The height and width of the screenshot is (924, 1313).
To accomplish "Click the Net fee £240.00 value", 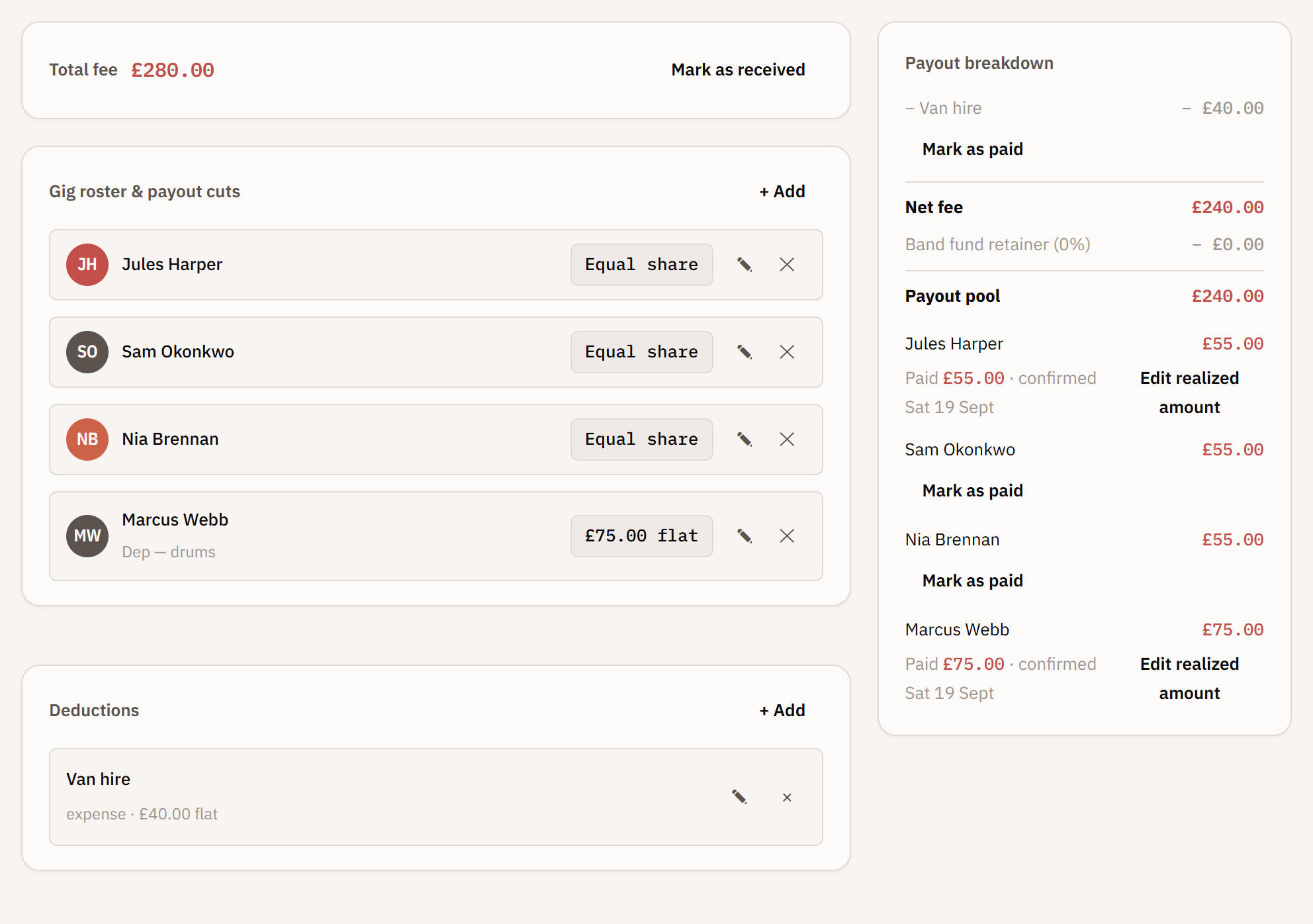I will 1228,208.
